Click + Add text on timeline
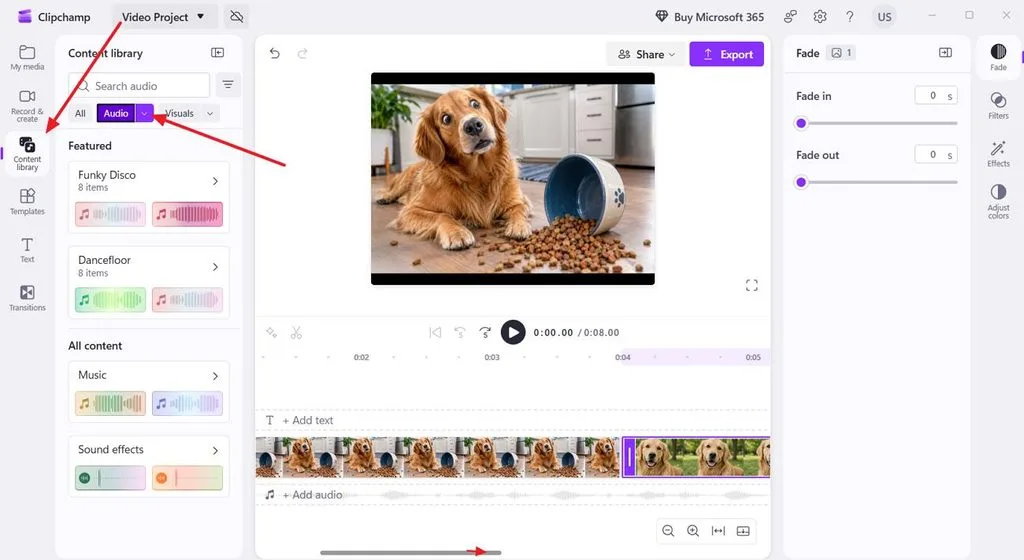1024x560 pixels. click(x=308, y=420)
